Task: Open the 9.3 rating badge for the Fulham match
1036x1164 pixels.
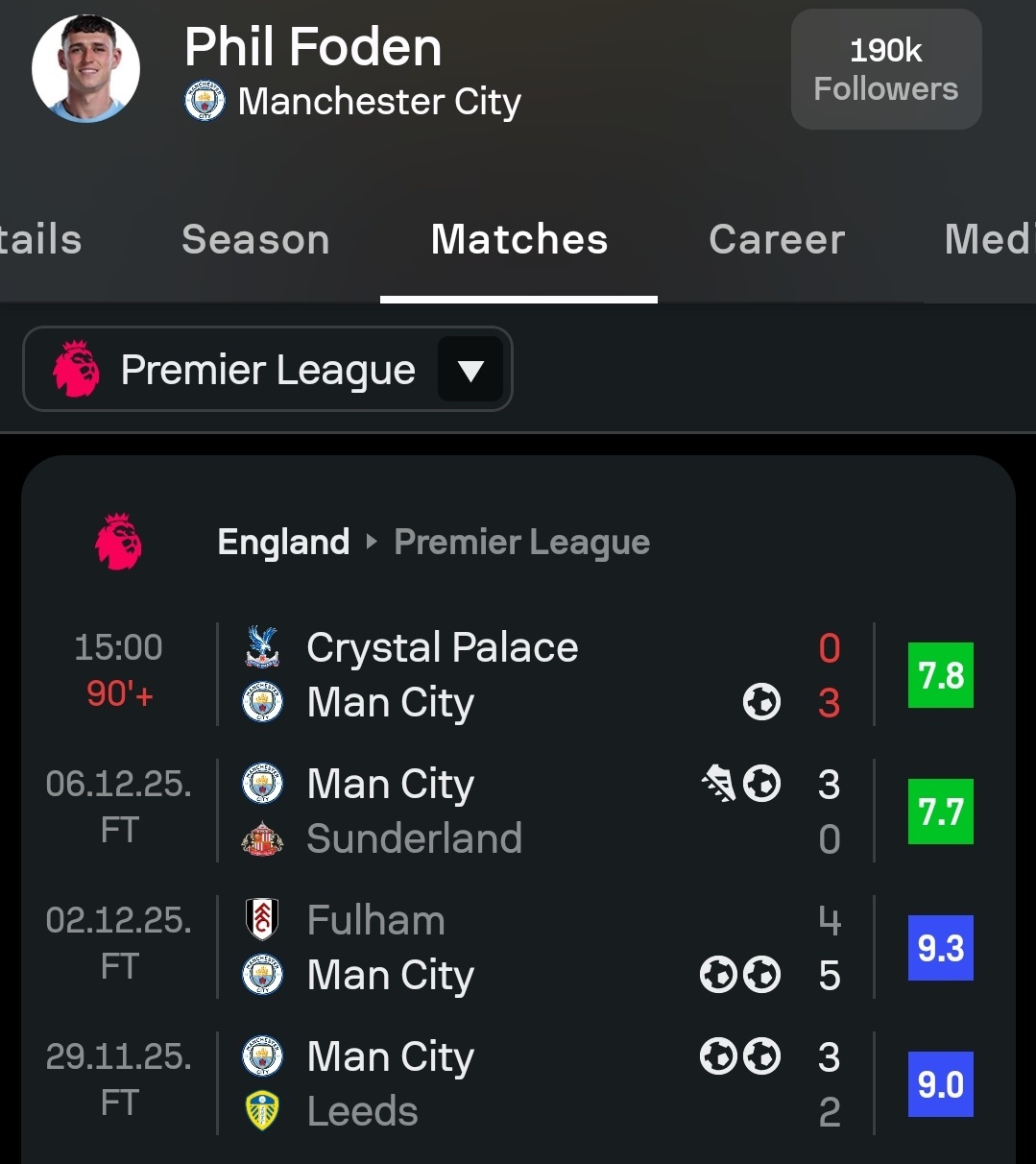Action: pyautogui.click(x=940, y=948)
